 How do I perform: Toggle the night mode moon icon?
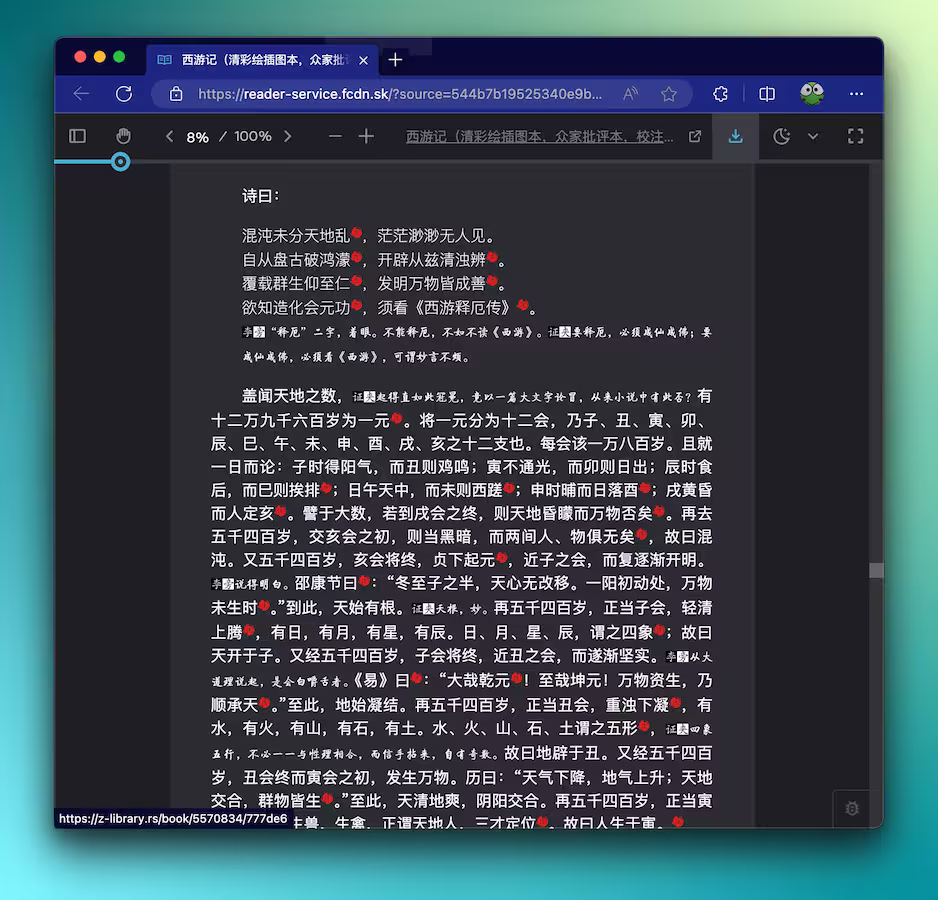click(782, 136)
